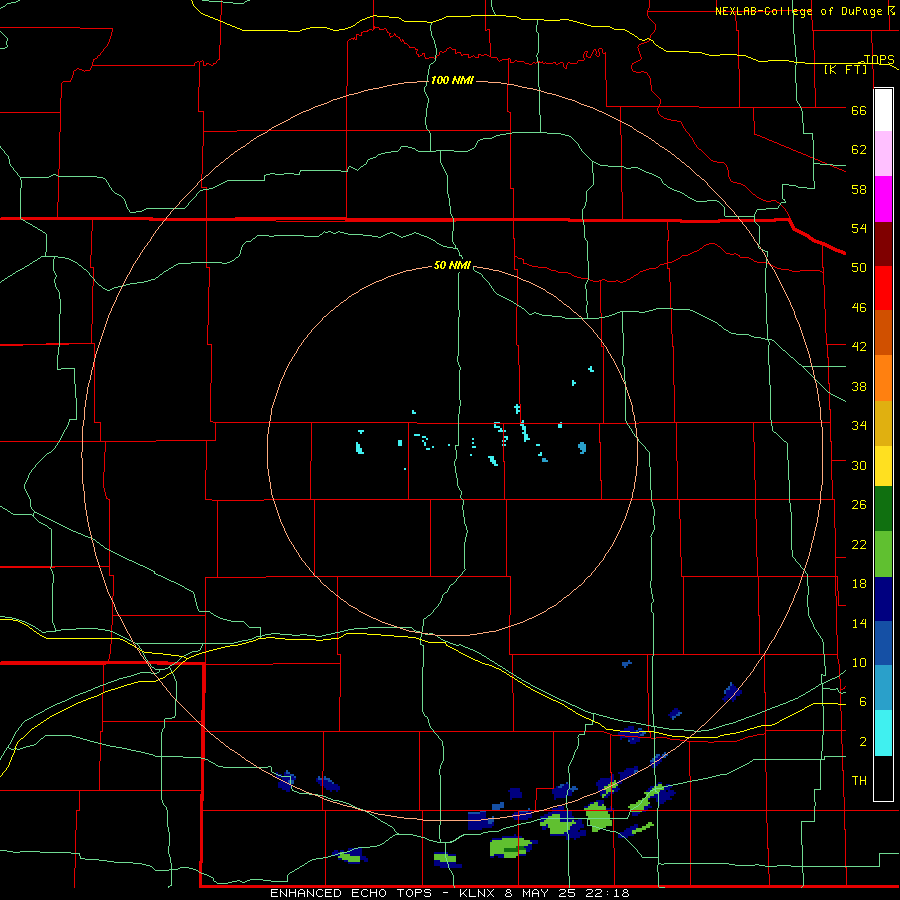The width and height of the screenshot is (900, 900).
Task: Click the navy blue legend swatch
Action: coord(883,599)
